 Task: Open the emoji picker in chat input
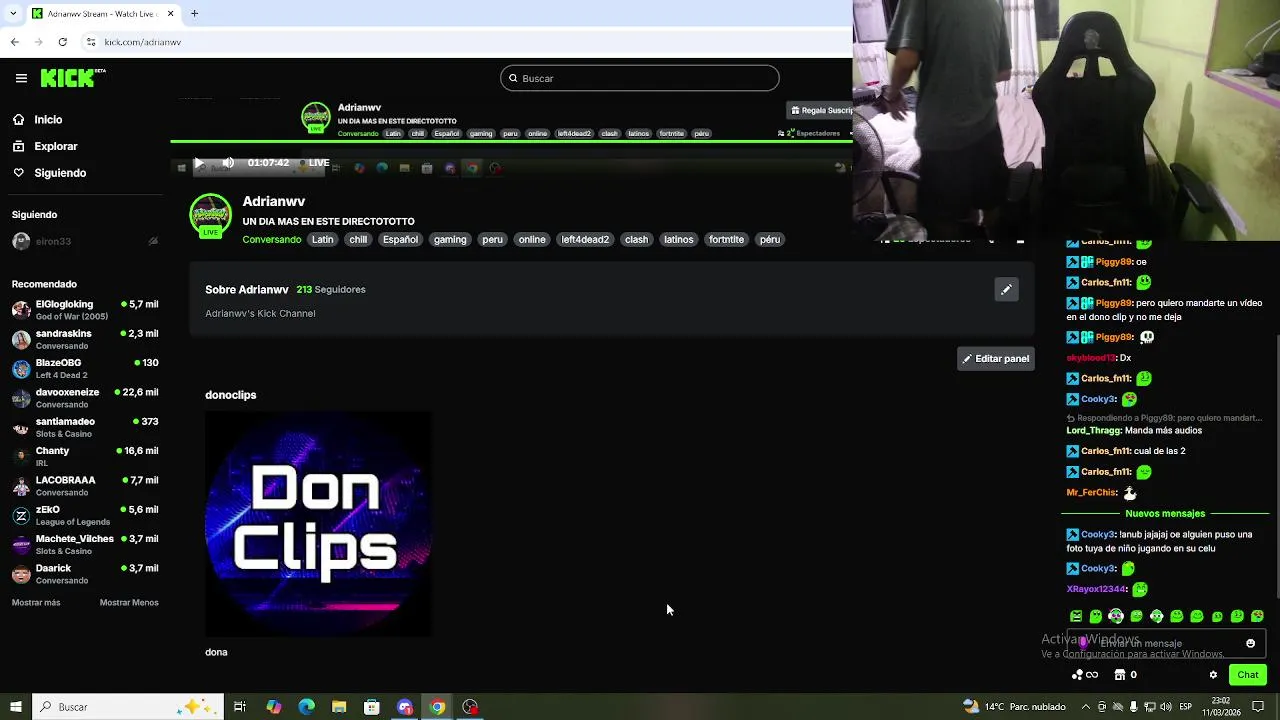[1250, 644]
